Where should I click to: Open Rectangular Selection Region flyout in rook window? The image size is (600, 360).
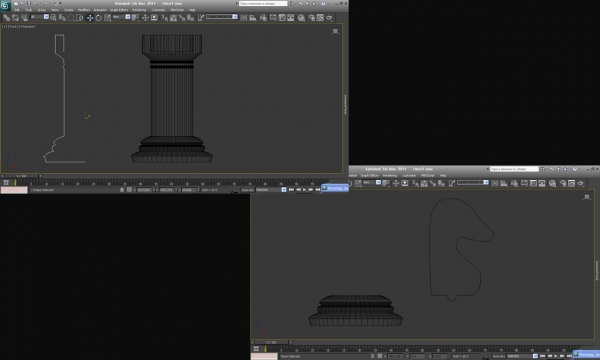(71, 18)
